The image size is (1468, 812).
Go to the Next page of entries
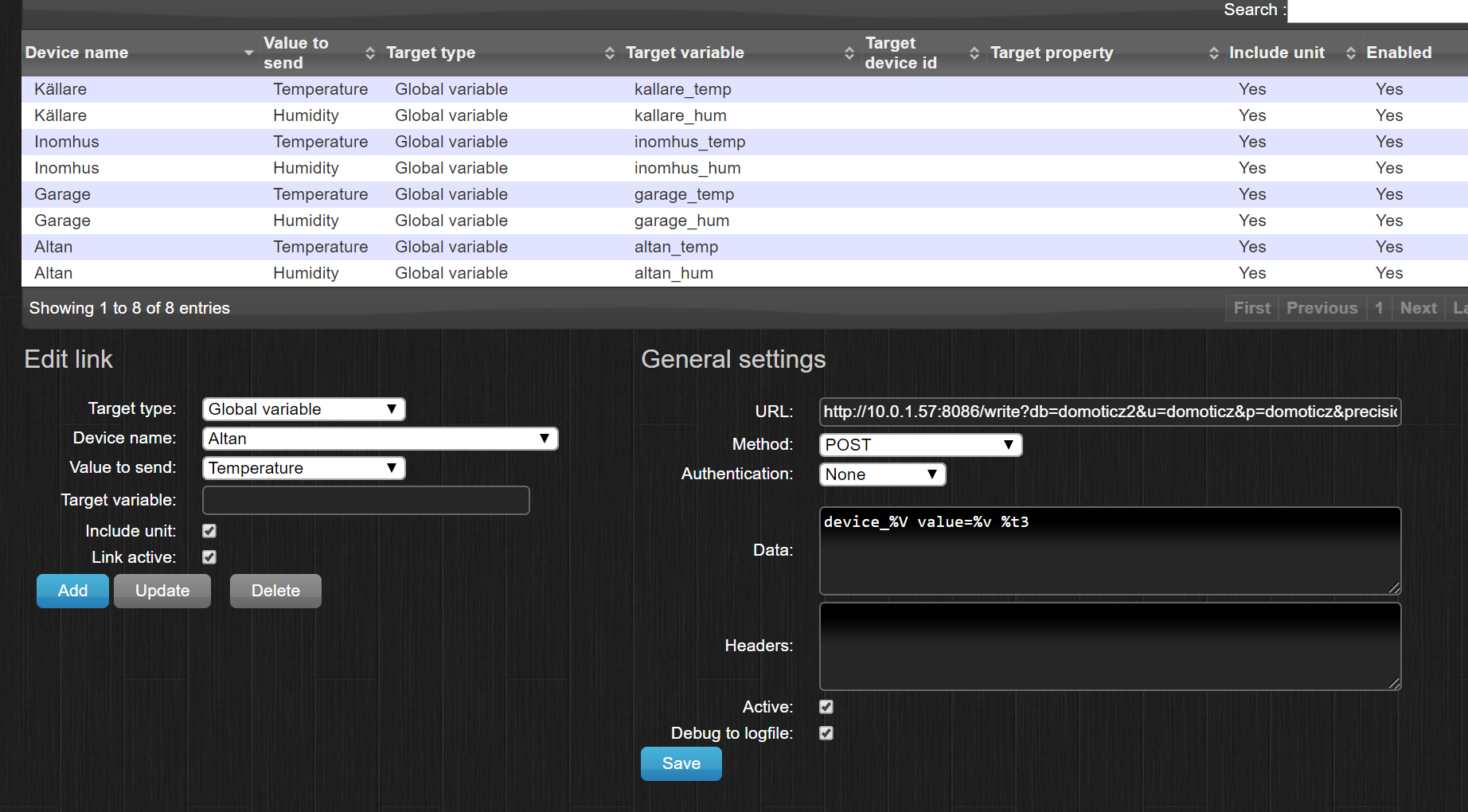click(x=1418, y=308)
